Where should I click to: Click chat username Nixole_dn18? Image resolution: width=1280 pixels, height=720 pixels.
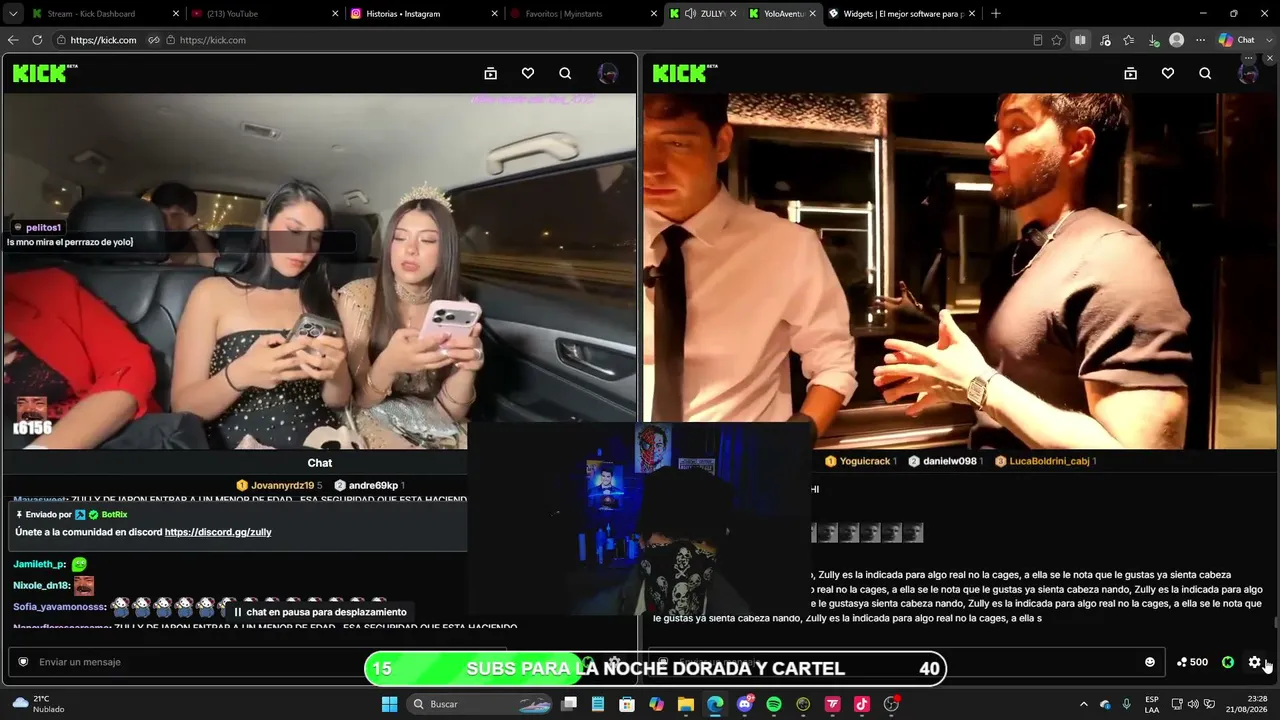[x=42, y=585]
